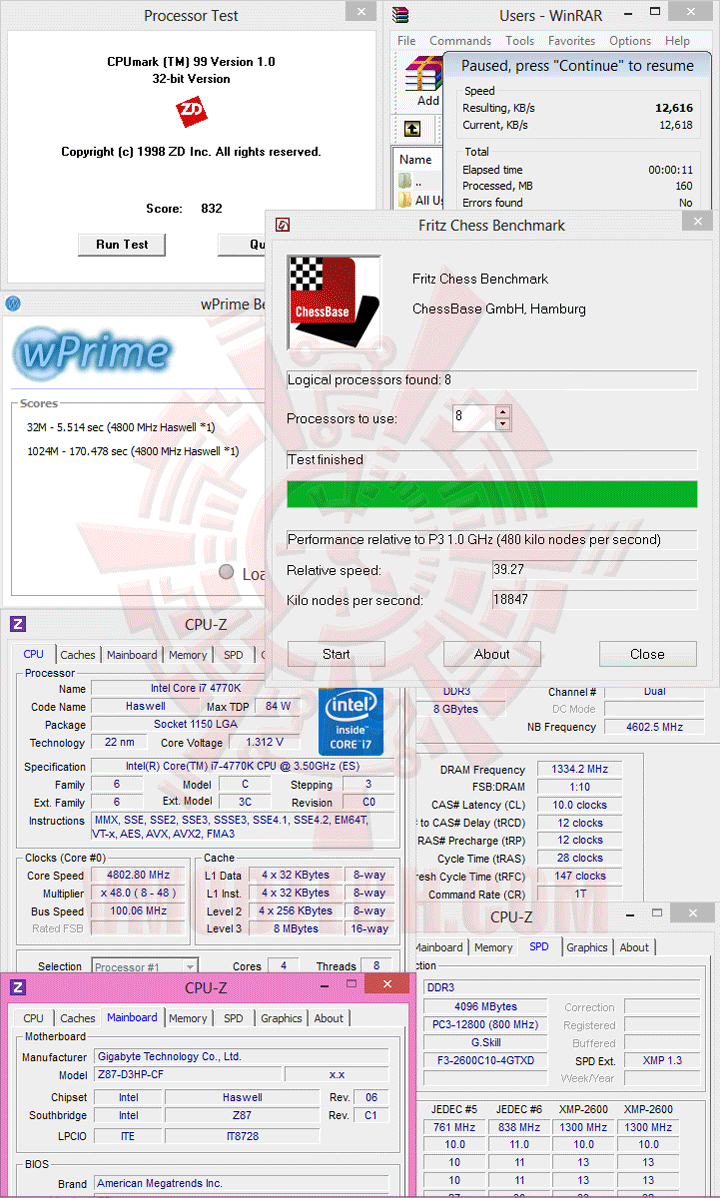Open Graphics tab in the SPD CPU-Z window
Image resolution: width=720 pixels, height=1198 pixels.
[587, 947]
